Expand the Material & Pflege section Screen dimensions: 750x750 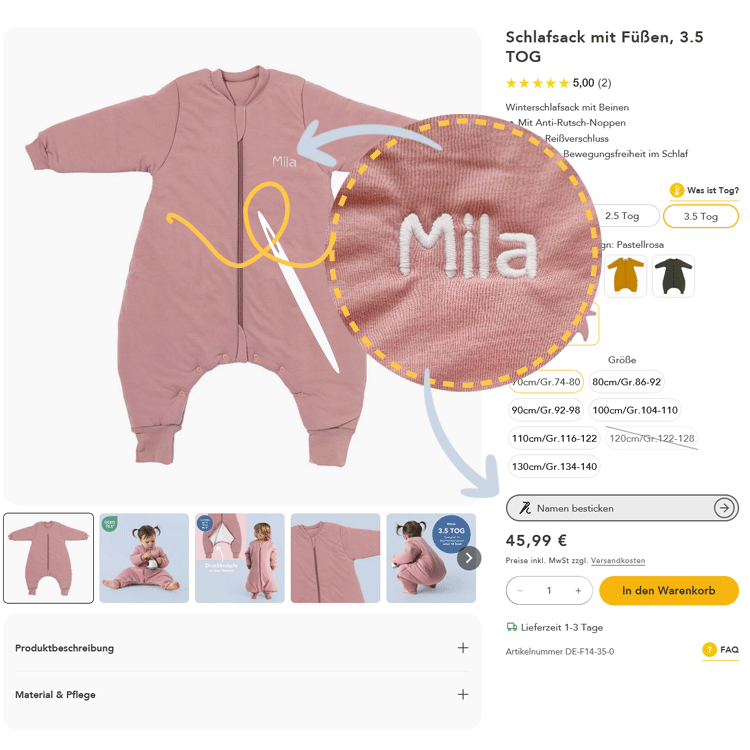(x=462, y=694)
